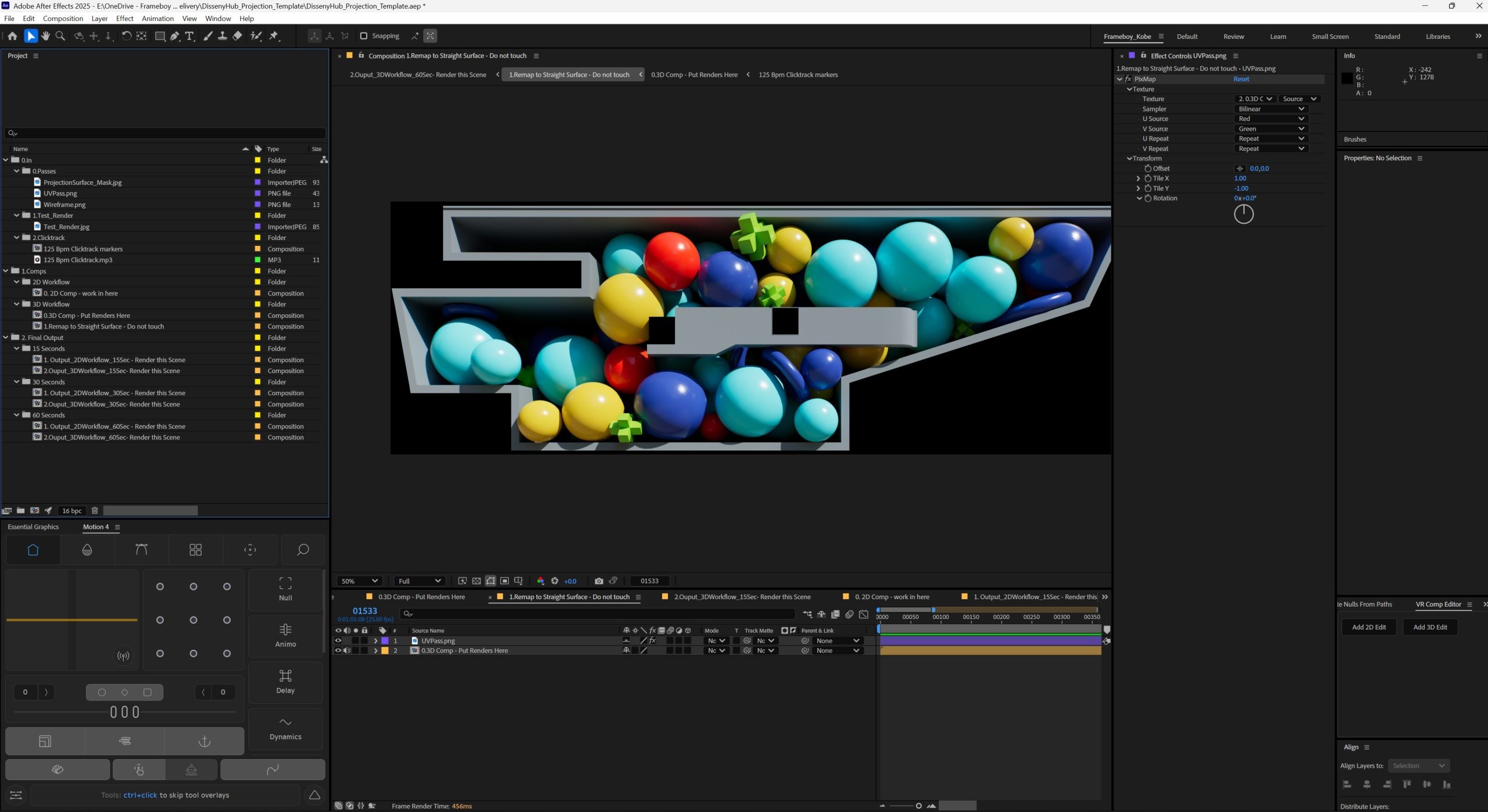
Task: Open the Sampler Bilinear dropdown
Action: (x=1271, y=109)
